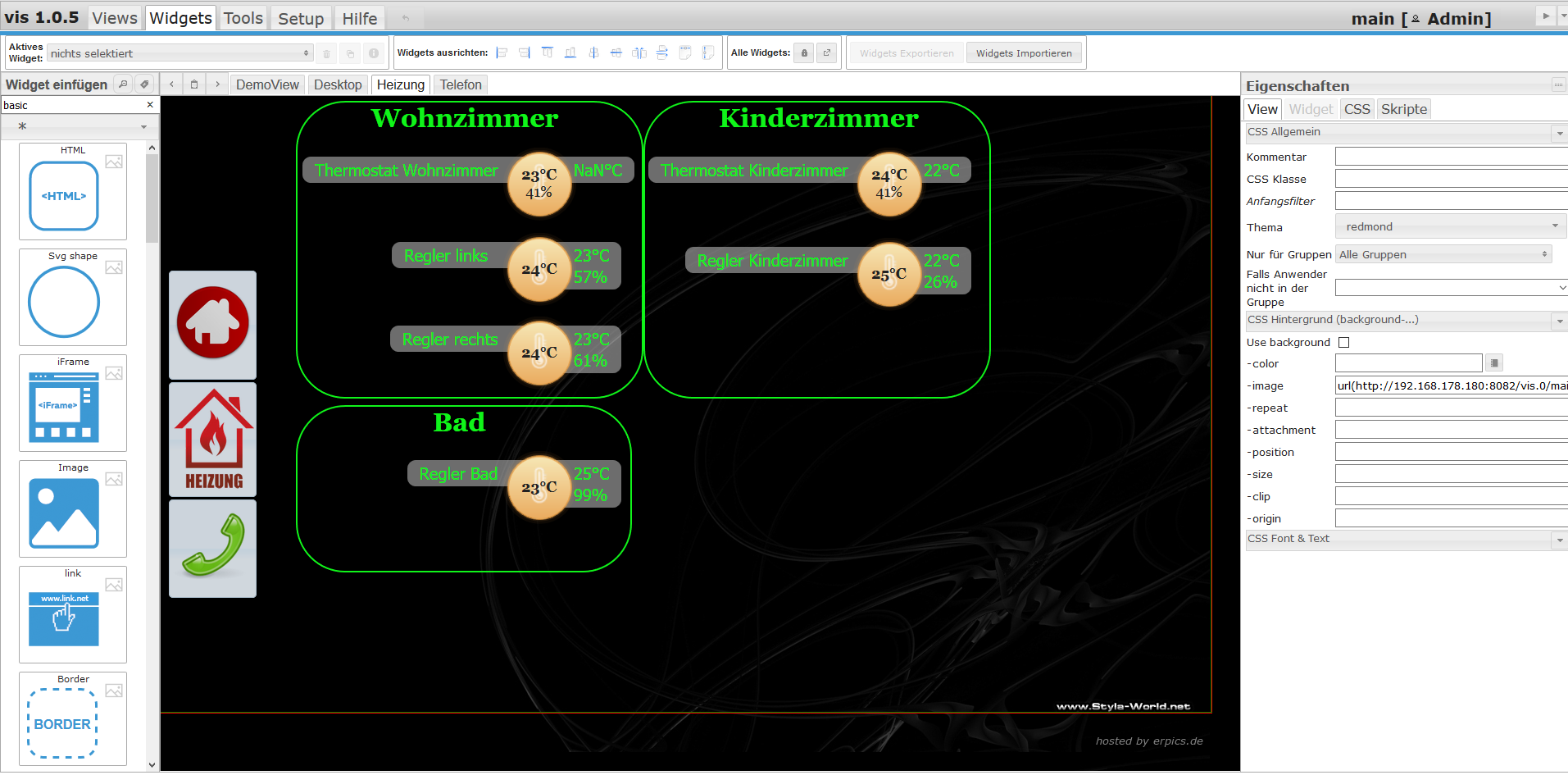Click the copy widget icon in toolbar
This screenshot has width=1568, height=775.
[x=350, y=53]
